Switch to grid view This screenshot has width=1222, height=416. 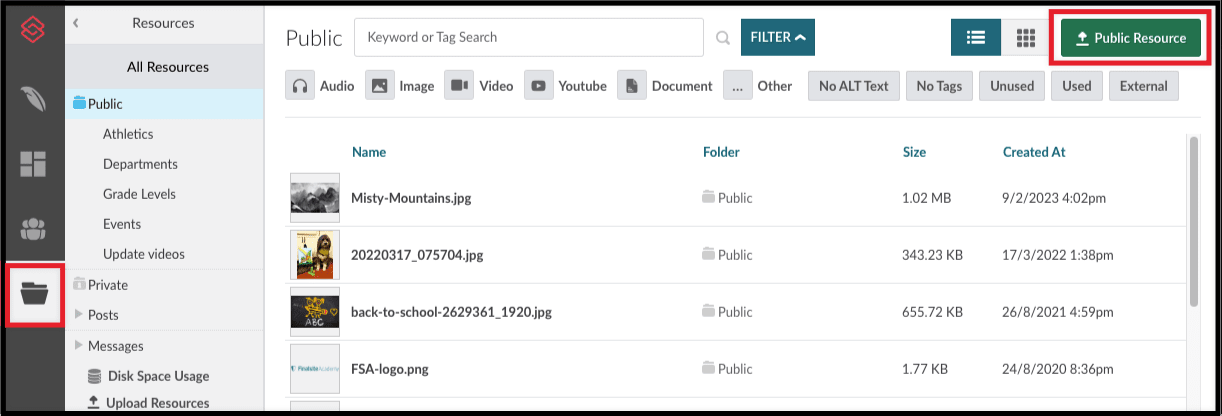pyautogui.click(x=1025, y=38)
